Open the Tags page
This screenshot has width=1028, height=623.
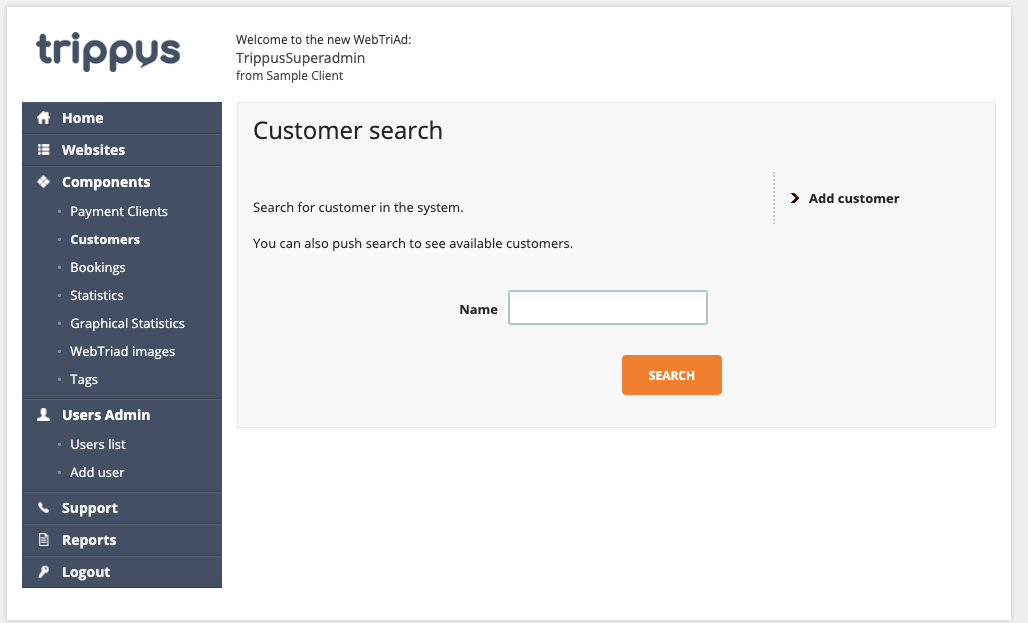point(84,380)
